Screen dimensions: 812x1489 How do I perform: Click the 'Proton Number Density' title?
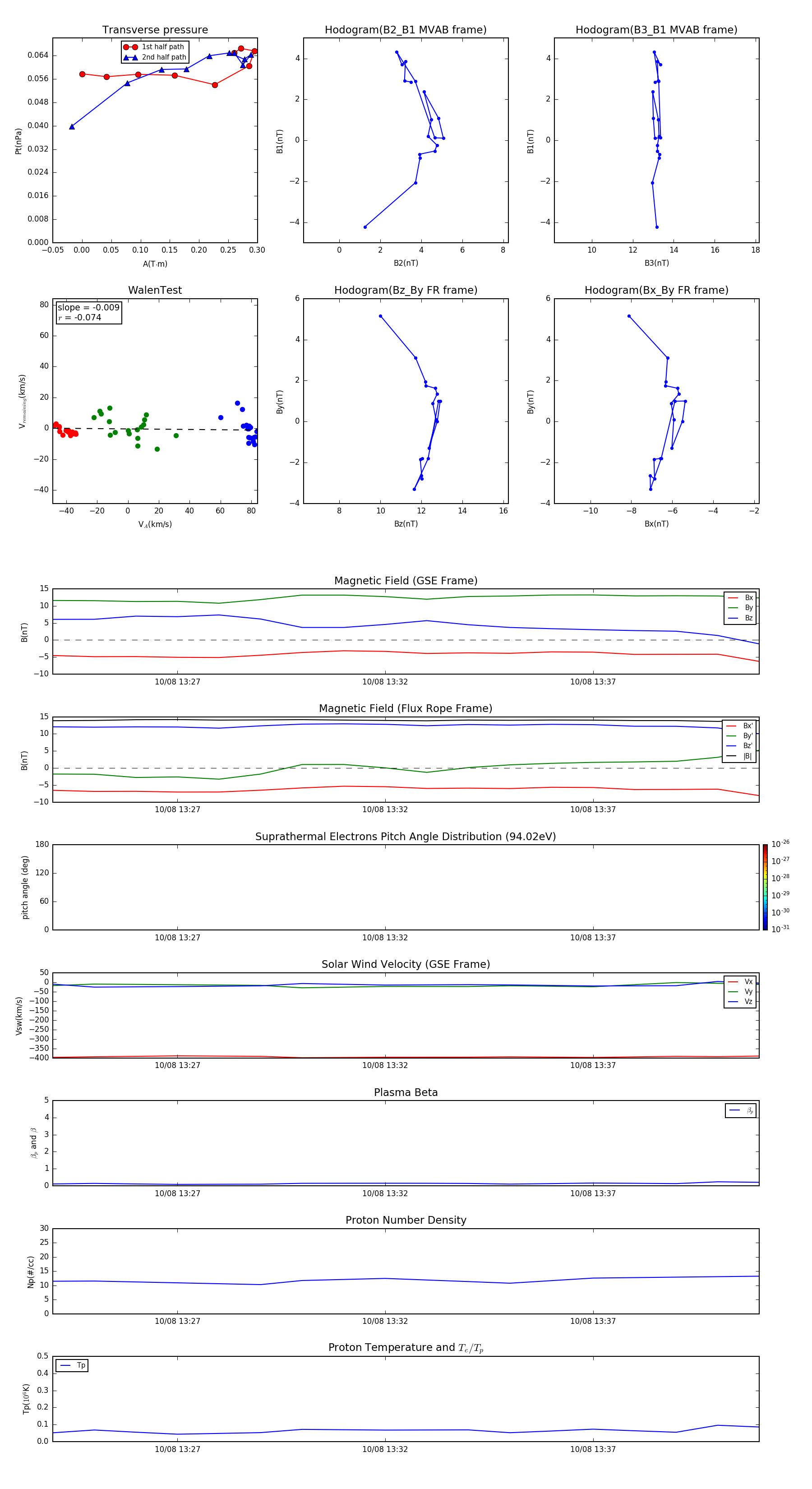click(406, 1220)
